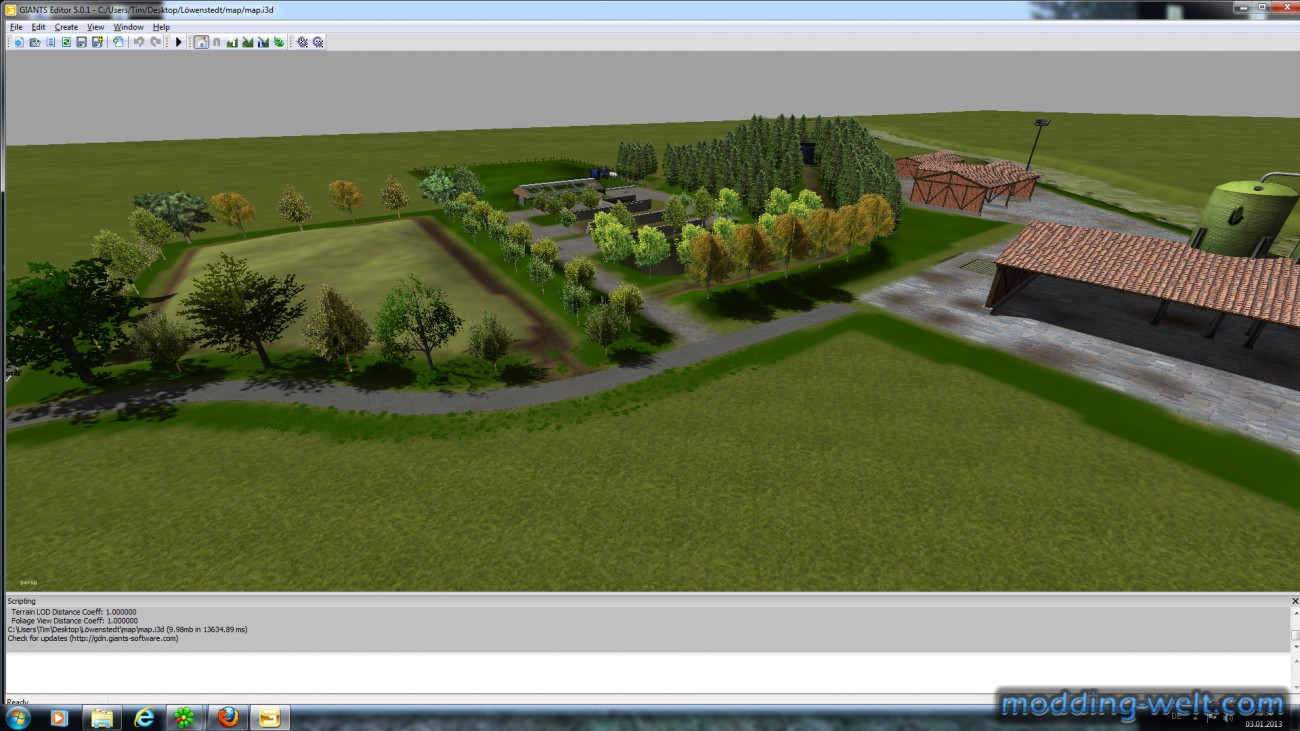The image size is (1300, 731).
Task: Click the 'Check for updates' log line
Action: pos(93,638)
